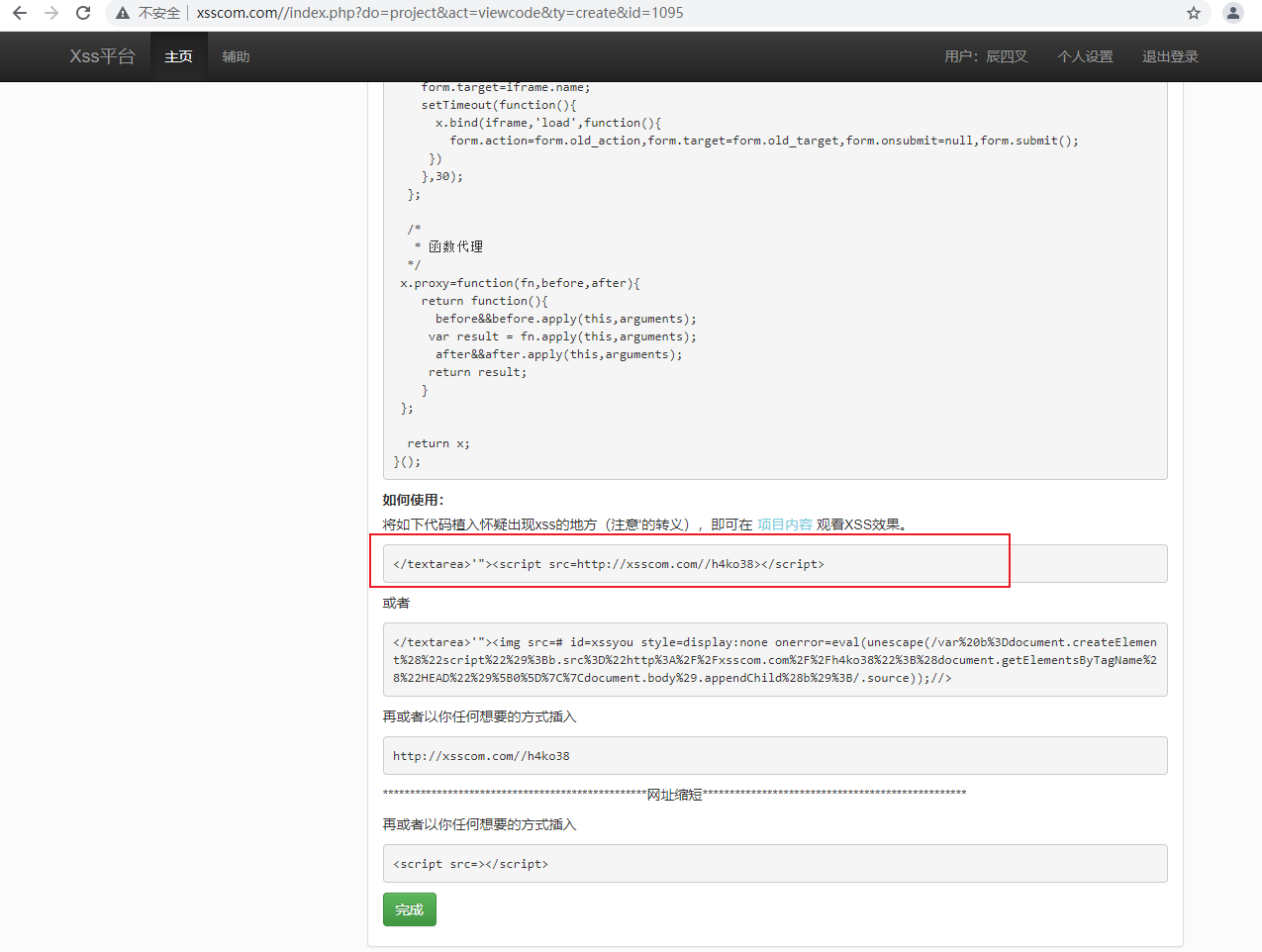Click the 'return x;' code line
The image size is (1262, 952).
click(438, 443)
